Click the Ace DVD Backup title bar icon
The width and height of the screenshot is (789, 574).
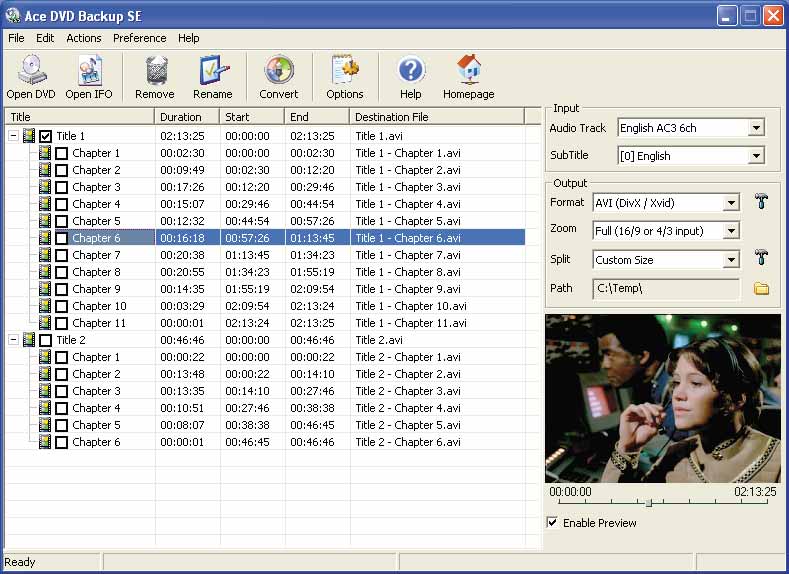tap(13, 16)
